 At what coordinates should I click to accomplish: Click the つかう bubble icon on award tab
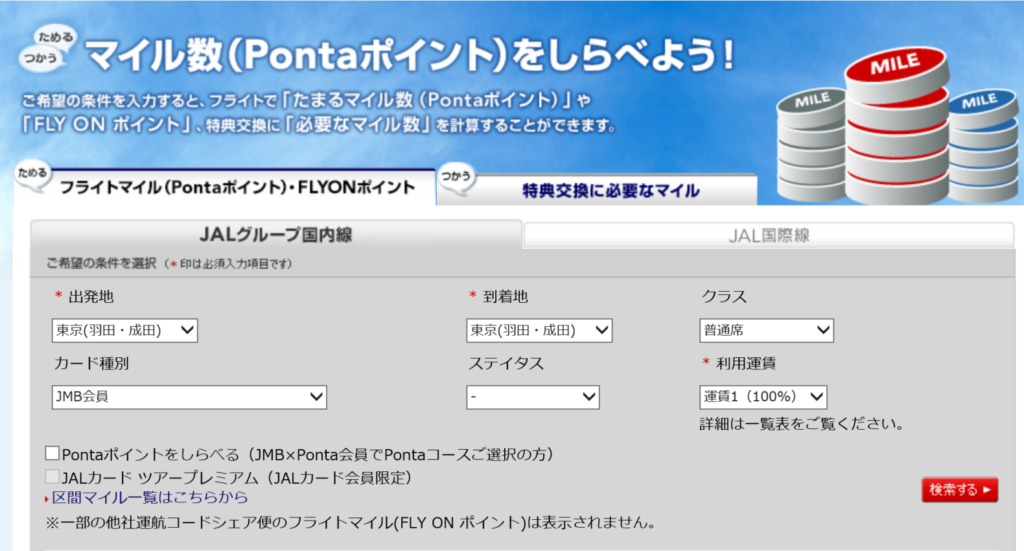click(x=456, y=176)
